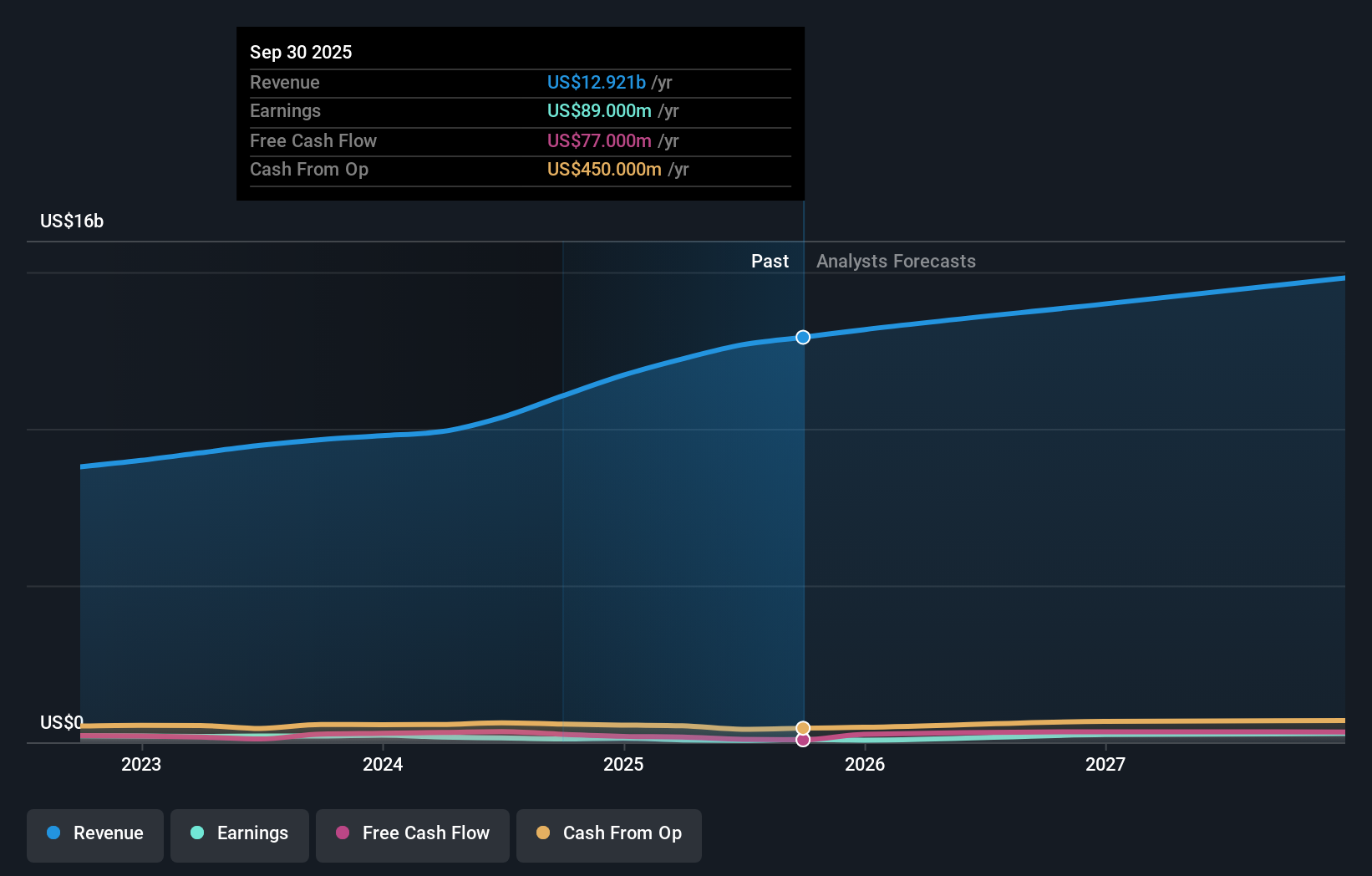The width and height of the screenshot is (1372, 876).
Task: Switch to the Analysts Forecasts section
Action: pos(895,261)
